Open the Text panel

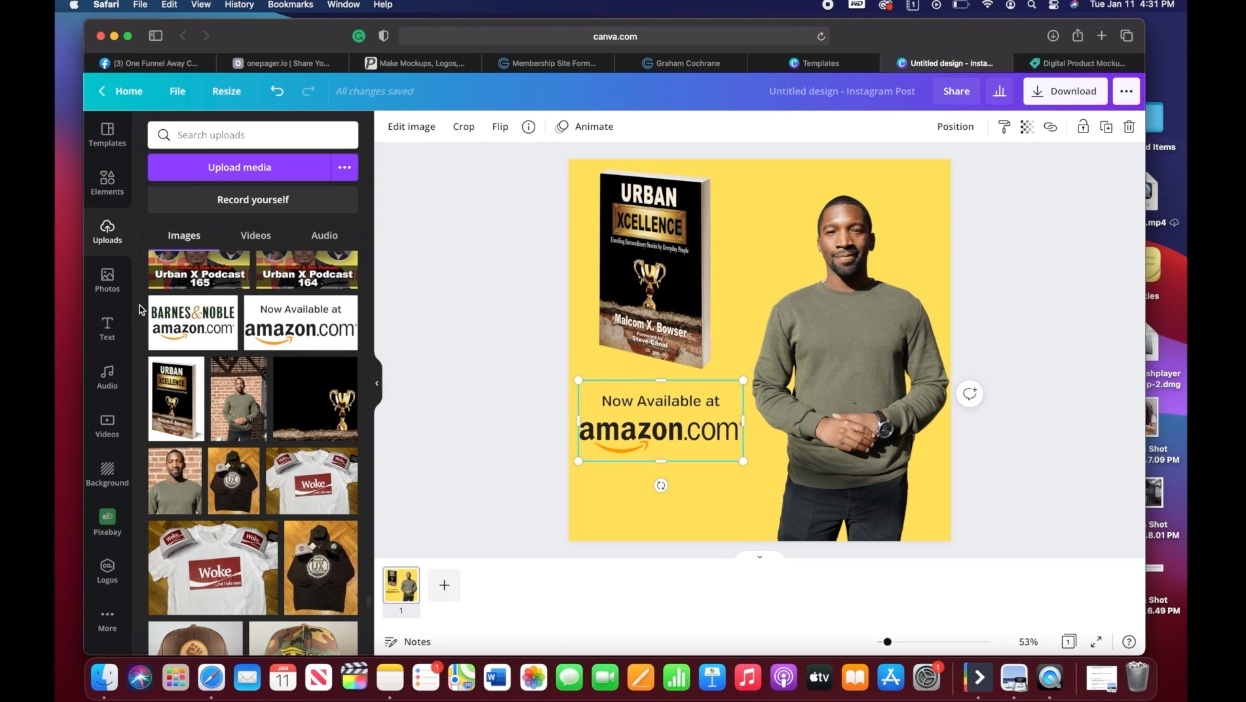[107, 328]
